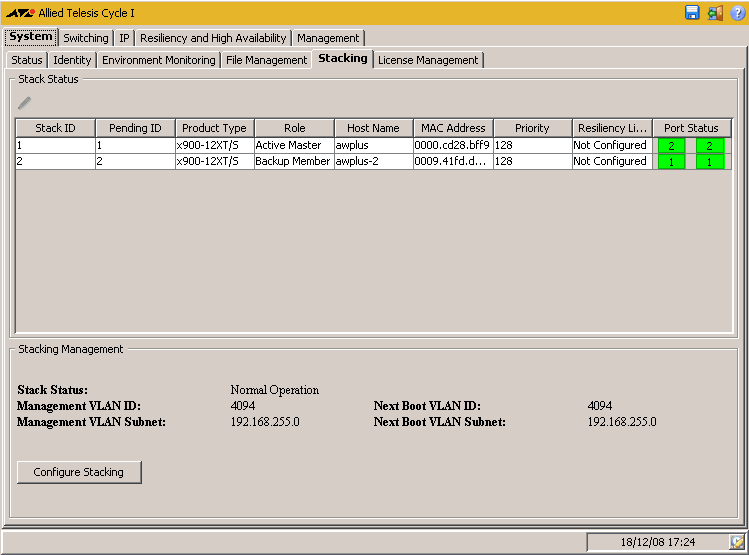Select the Active Master role cell
The width and height of the screenshot is (749, 555).
pos(294,145)
